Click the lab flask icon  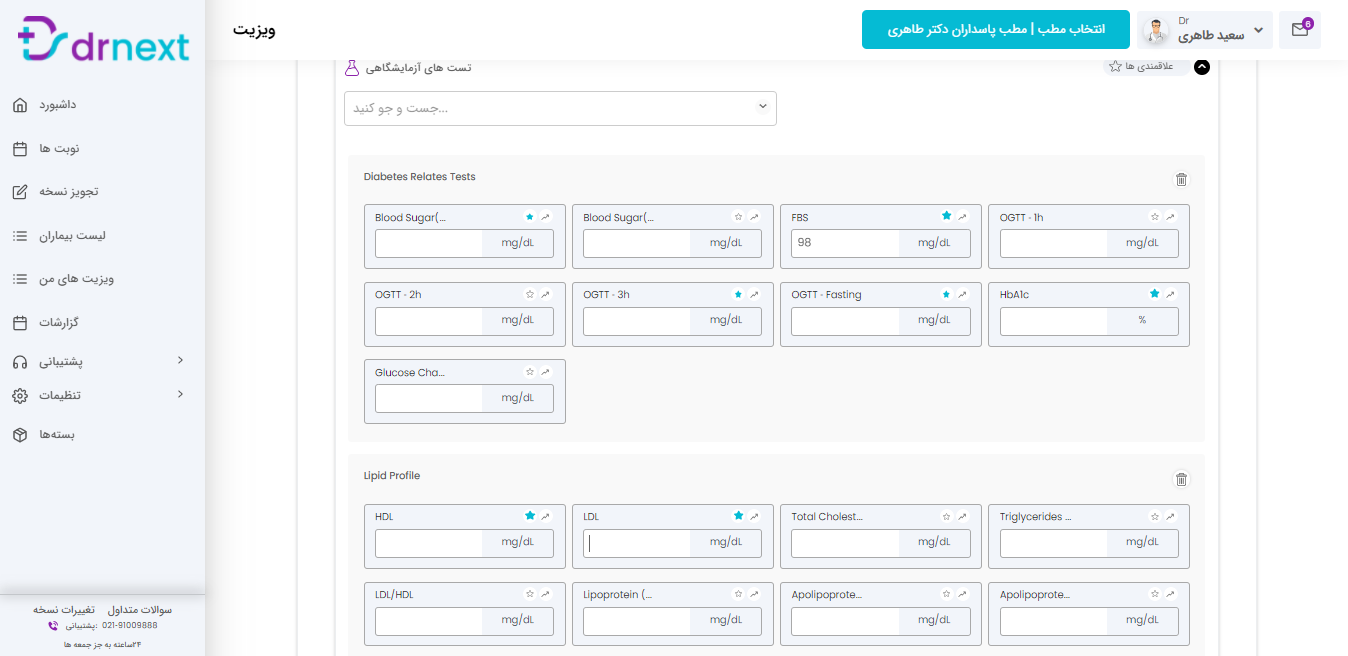click(x=351, y=68)
